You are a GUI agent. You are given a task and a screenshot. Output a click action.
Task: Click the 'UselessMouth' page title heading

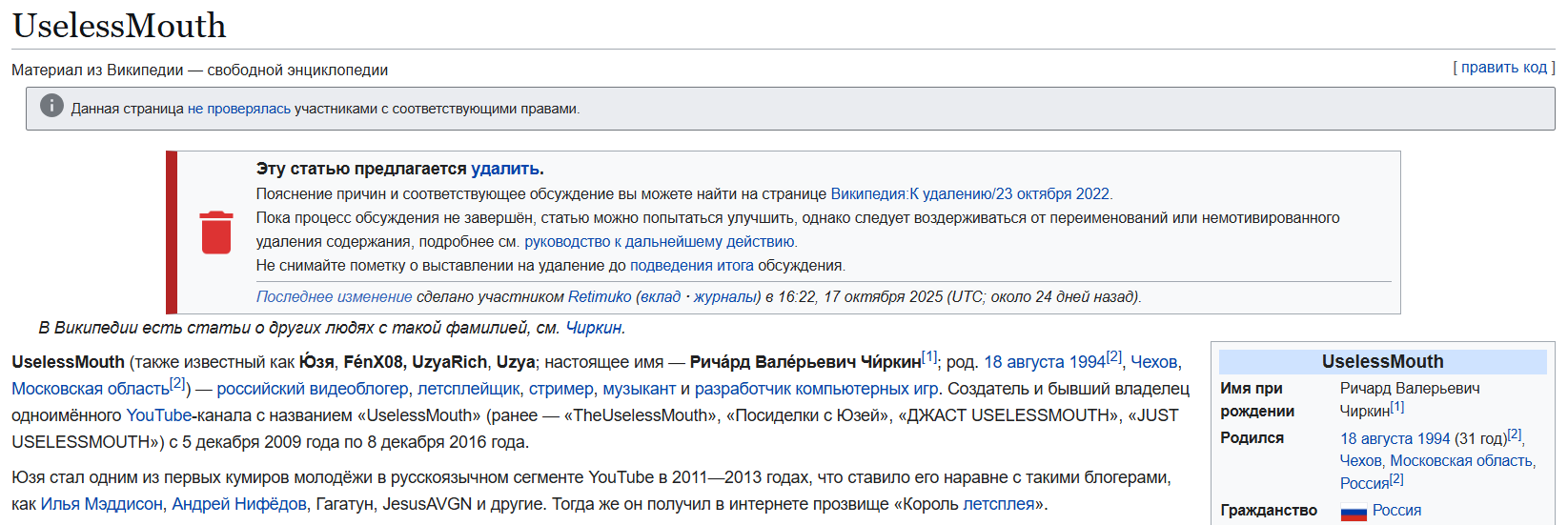point(119,26)
